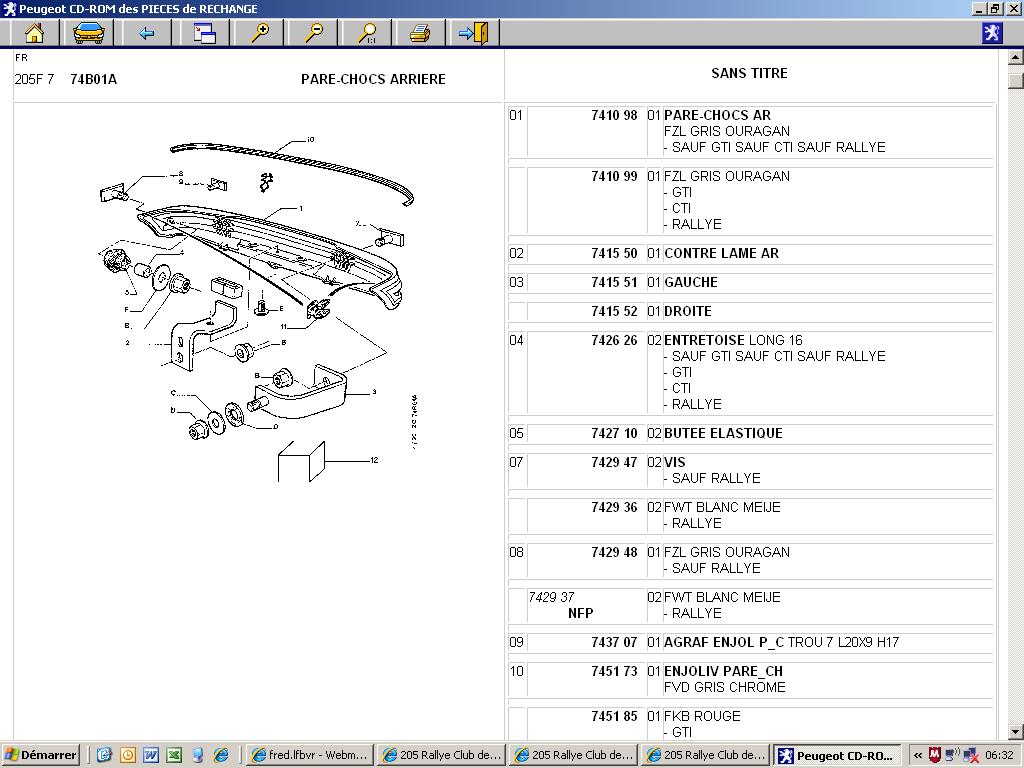
Task: Select part number "7429 47"
Action: point(614,462)
